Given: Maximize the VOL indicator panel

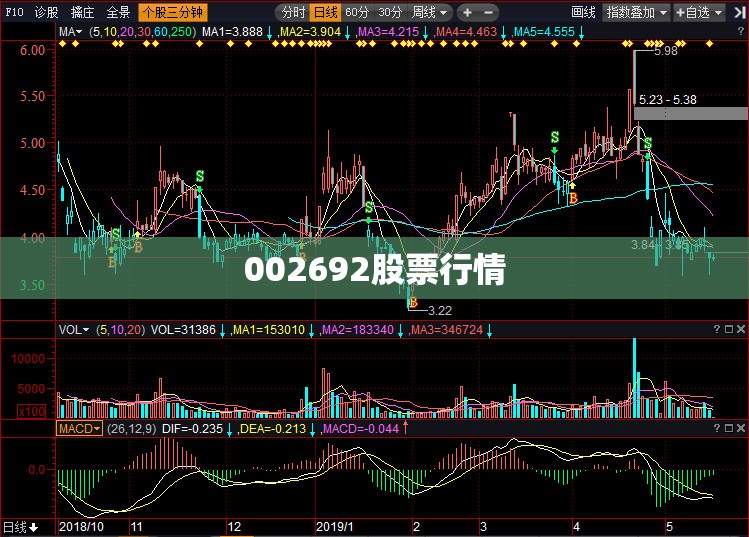Looking at the screenshot, I should [x=729, y=329].
